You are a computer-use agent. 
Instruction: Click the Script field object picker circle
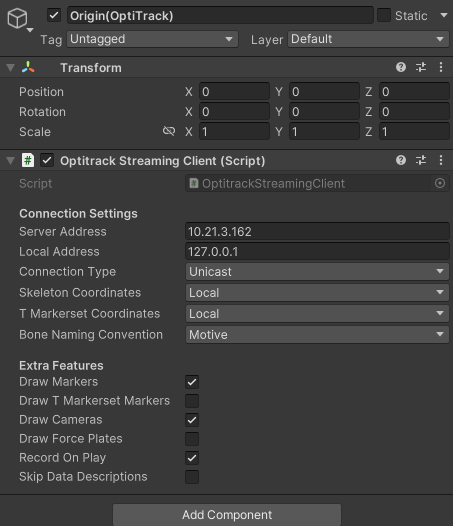pyautogui.click(x=440, y=183)
